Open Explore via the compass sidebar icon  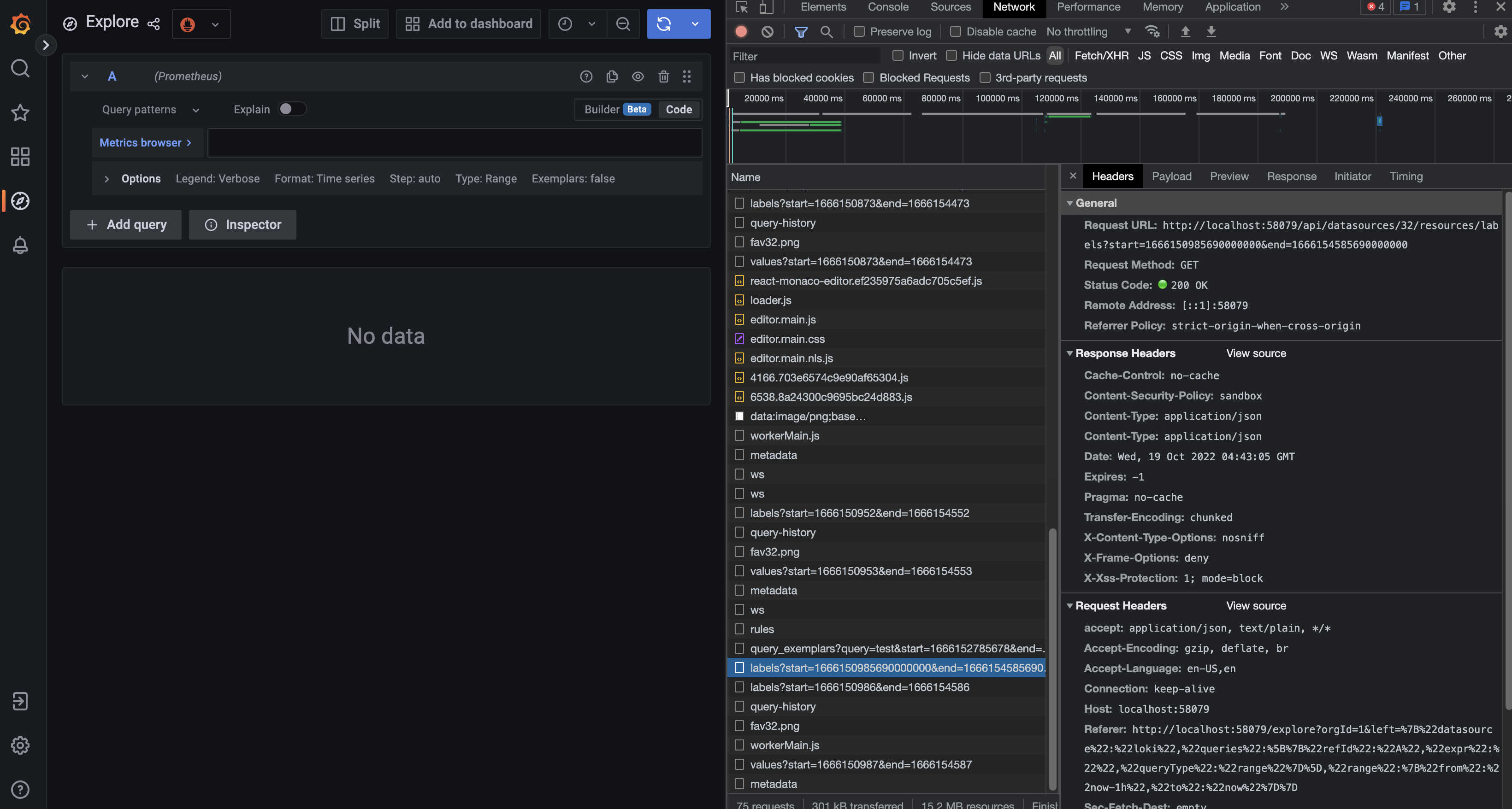[20, 200]
